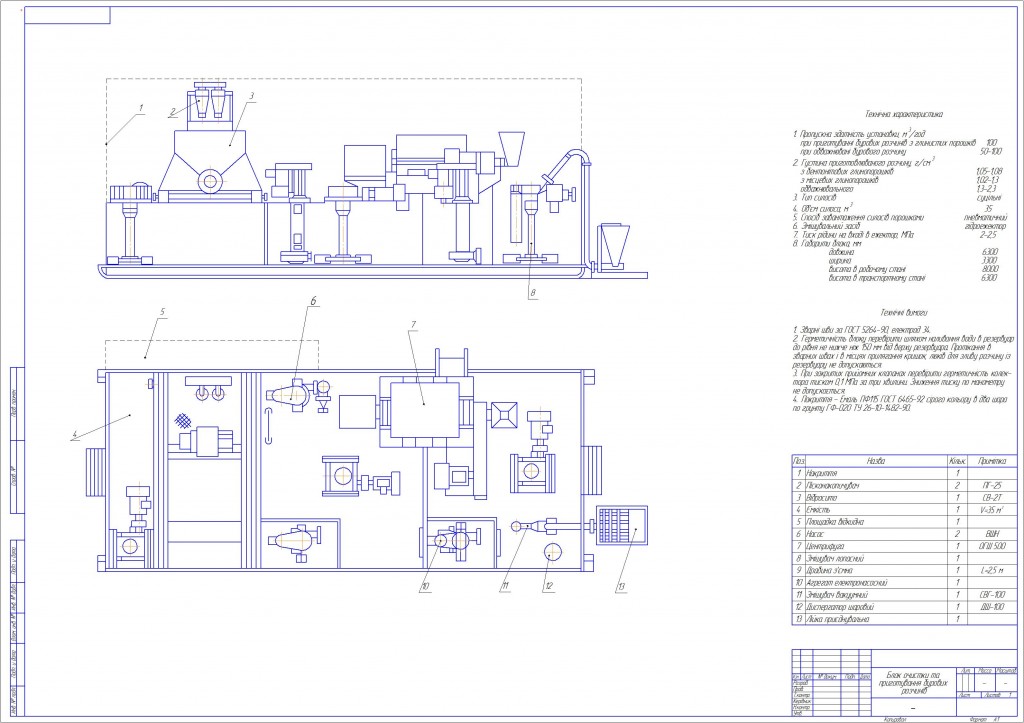Click table cell 'СВГ-100'
This screenshot has height=723, width=1024.
pyautogui.click(x=991, y=594)
